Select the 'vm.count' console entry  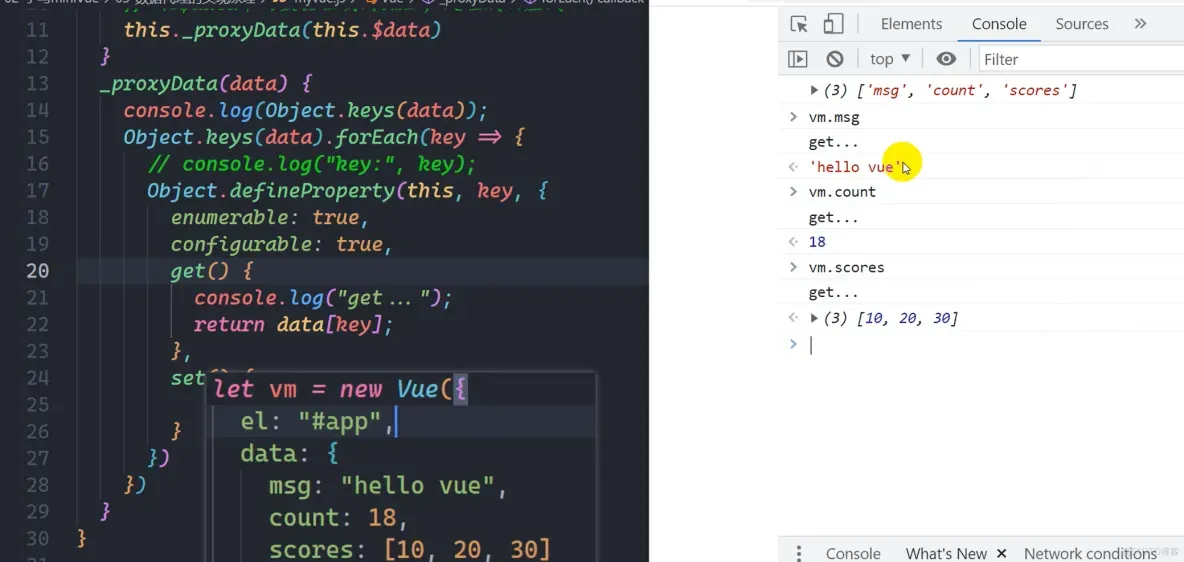coord(842,192)
